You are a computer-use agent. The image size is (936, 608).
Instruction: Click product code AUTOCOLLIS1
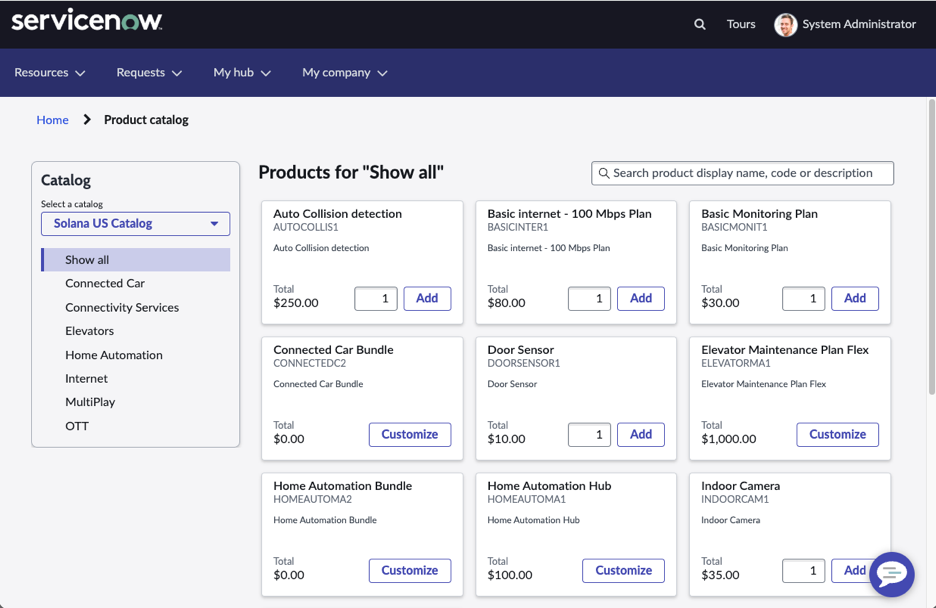click(306, 227)
